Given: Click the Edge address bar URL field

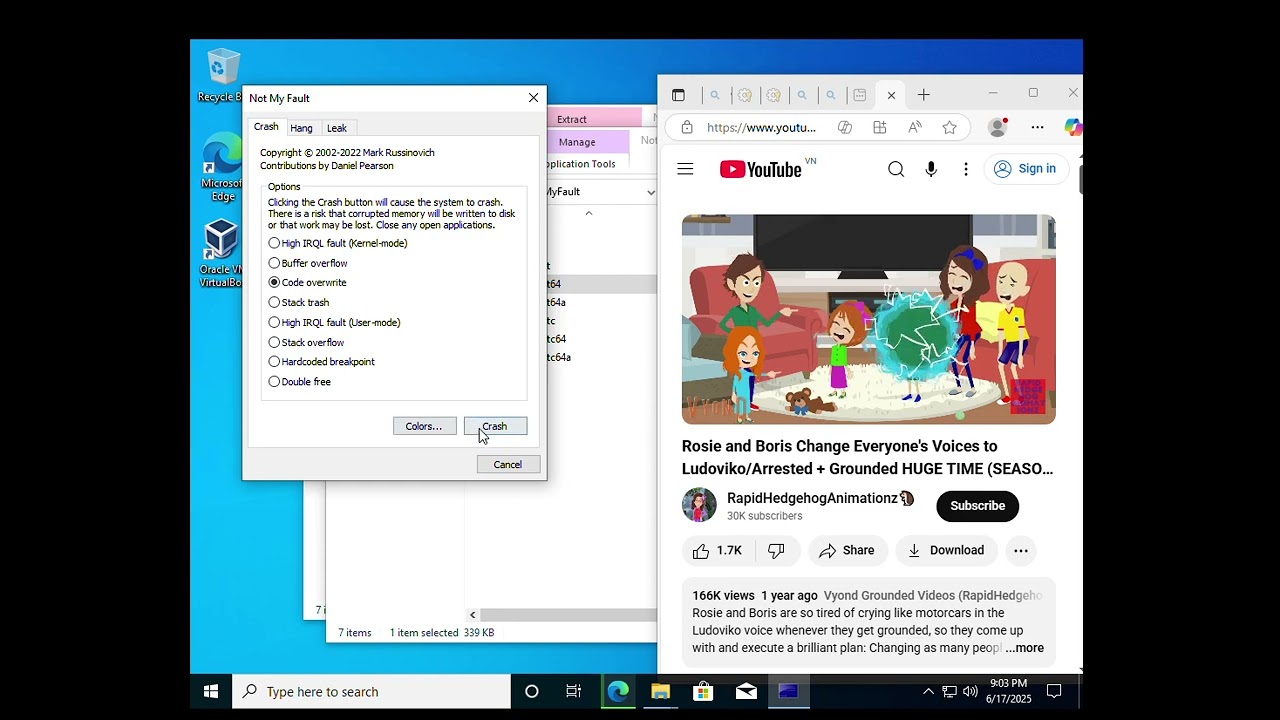Looking at the screenshot, I should [x=761, y=127].
